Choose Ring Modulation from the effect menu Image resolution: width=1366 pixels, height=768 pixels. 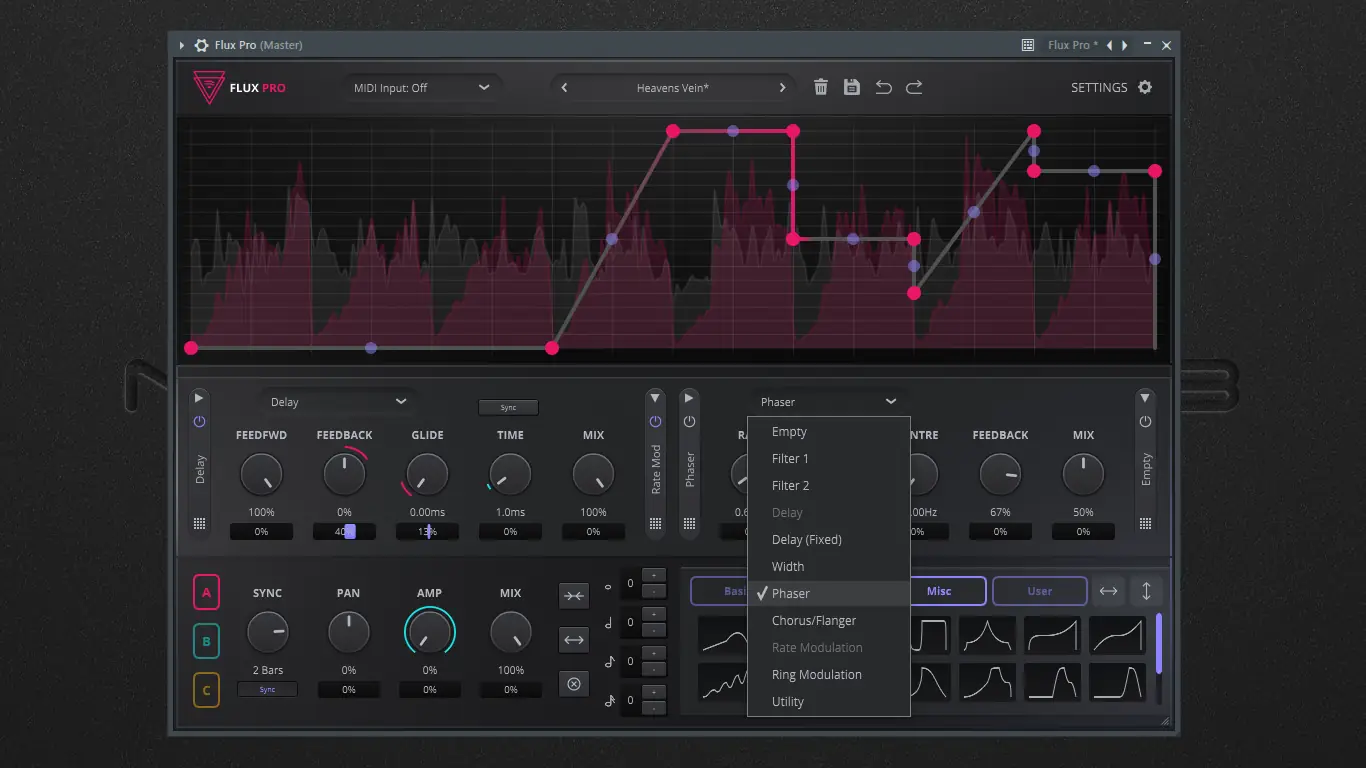coord(829,675)
